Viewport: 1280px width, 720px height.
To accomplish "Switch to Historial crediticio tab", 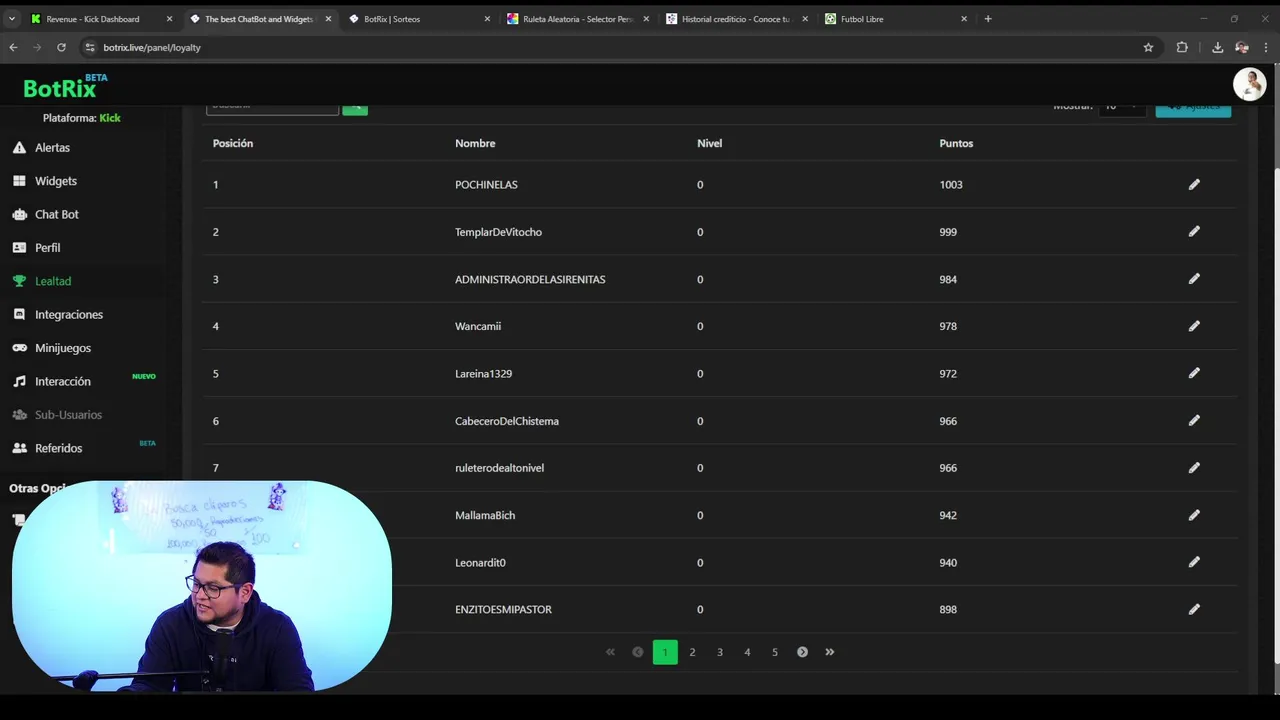I will pos(736,19).
